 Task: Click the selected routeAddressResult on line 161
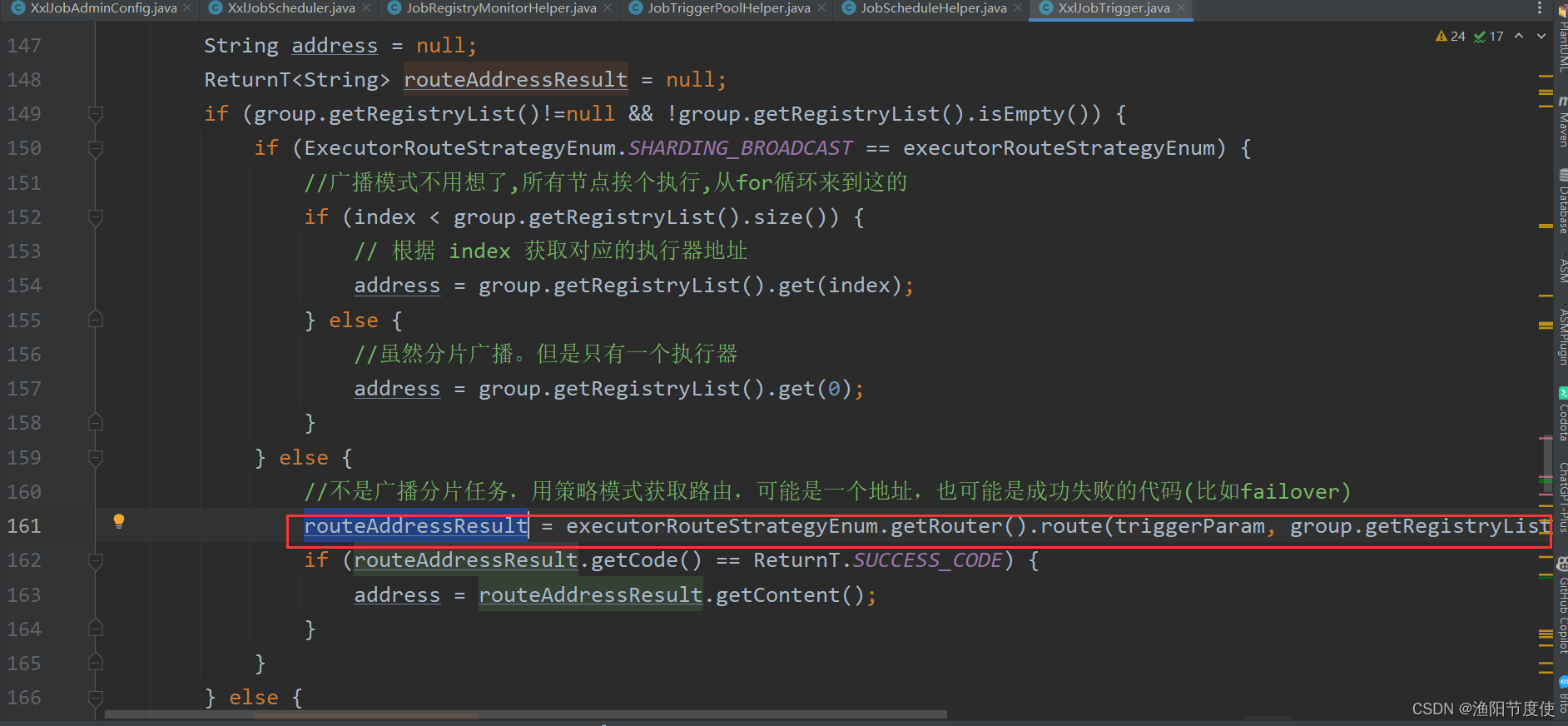416,526
